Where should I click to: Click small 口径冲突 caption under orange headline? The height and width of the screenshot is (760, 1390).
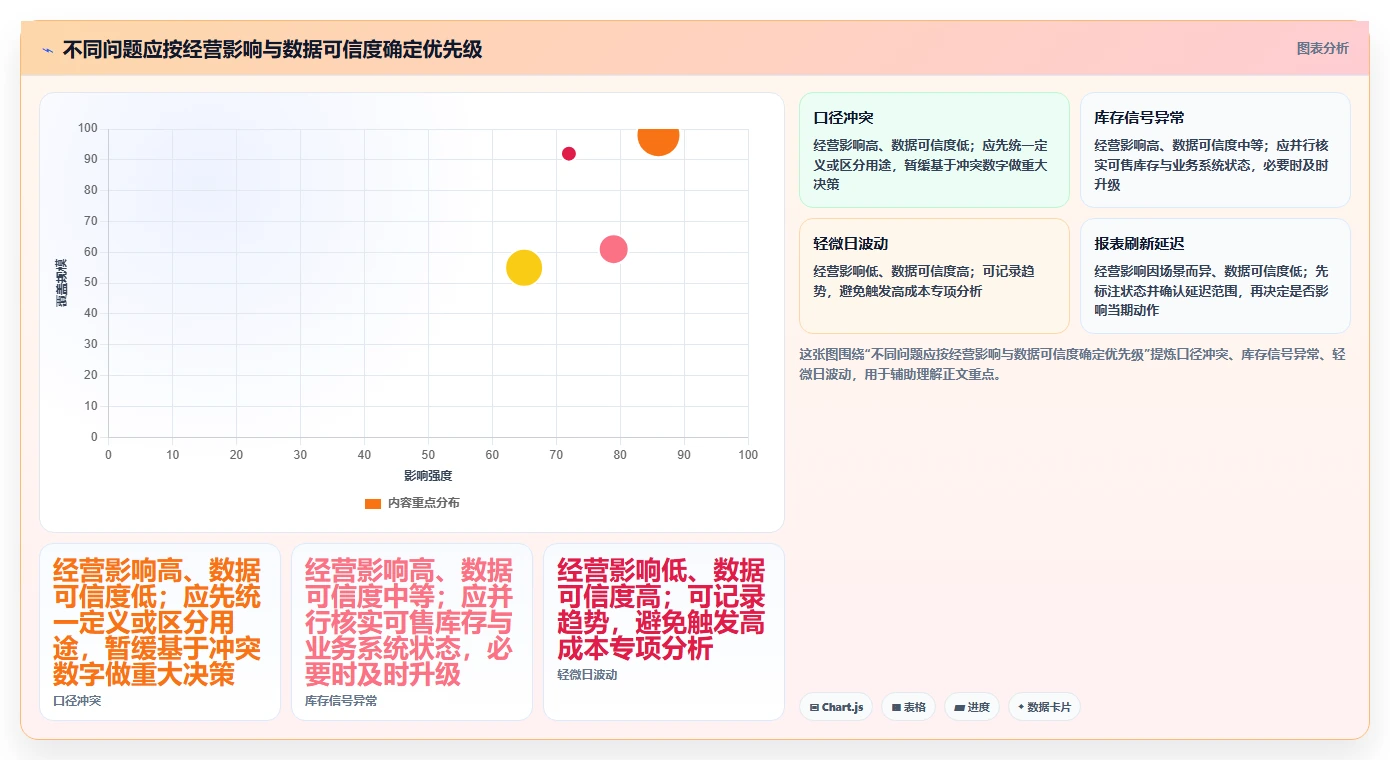(77, 701)
